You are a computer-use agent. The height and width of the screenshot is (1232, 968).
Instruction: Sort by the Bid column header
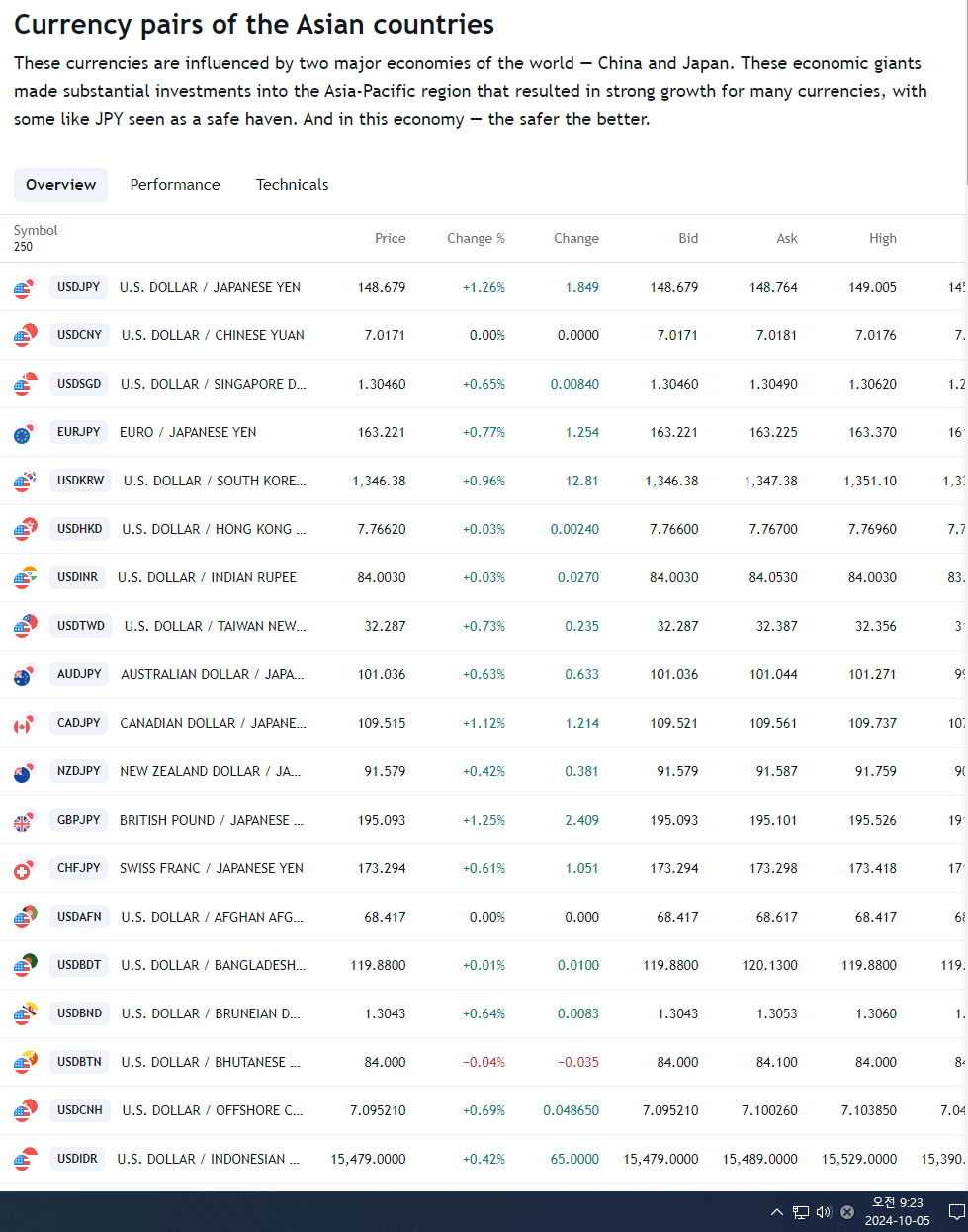(688, 238)
